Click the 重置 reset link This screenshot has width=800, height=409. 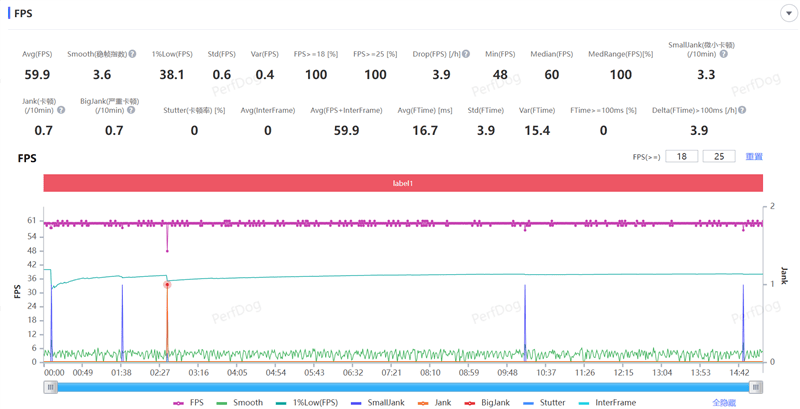[x=754, y=157]
